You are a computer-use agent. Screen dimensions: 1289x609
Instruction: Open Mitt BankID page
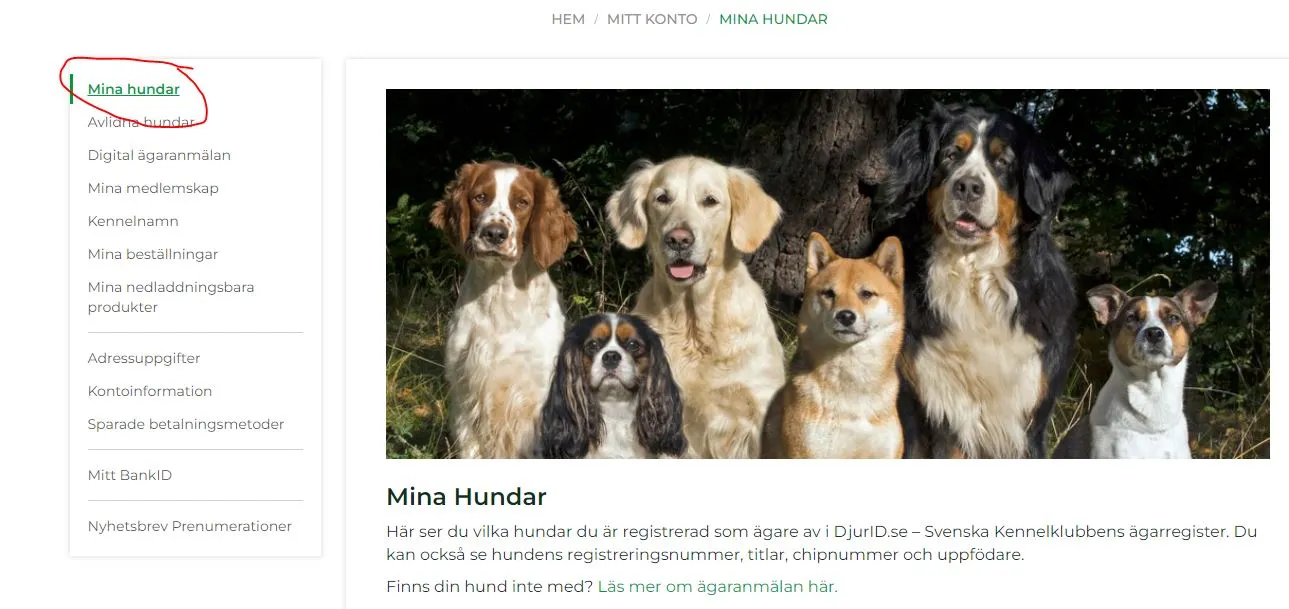click(x=130, y=475)
